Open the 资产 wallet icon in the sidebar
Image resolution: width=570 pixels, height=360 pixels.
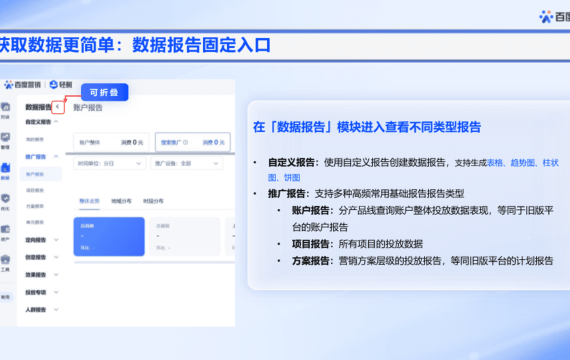5,229
